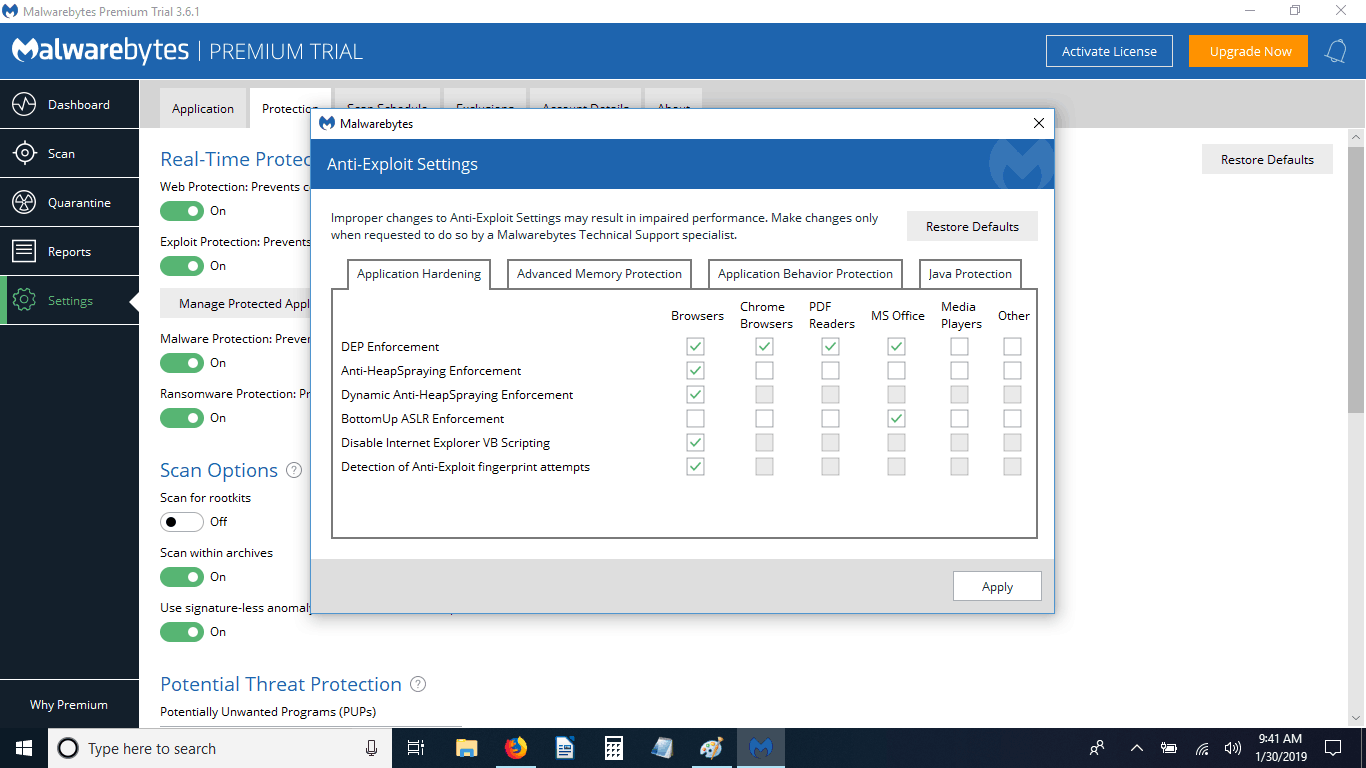Open the notifications bell icon
The image size is (1366, 768).
[x=1336, y=51]
